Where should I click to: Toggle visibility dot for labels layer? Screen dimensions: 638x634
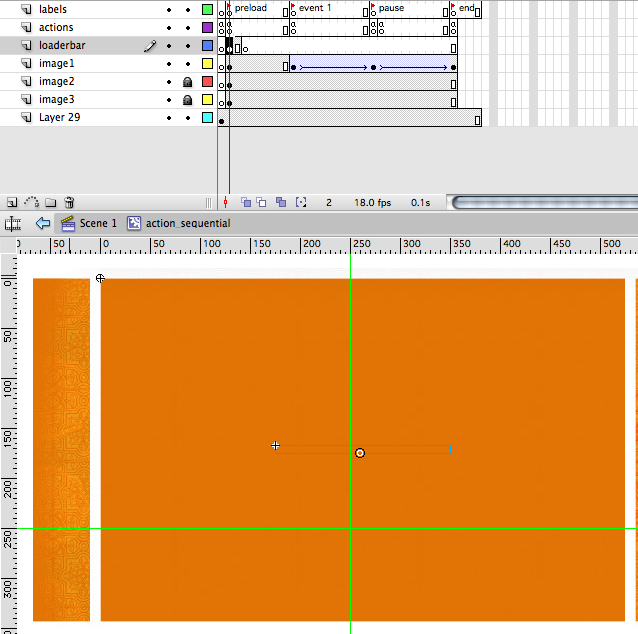pos(169,10)
